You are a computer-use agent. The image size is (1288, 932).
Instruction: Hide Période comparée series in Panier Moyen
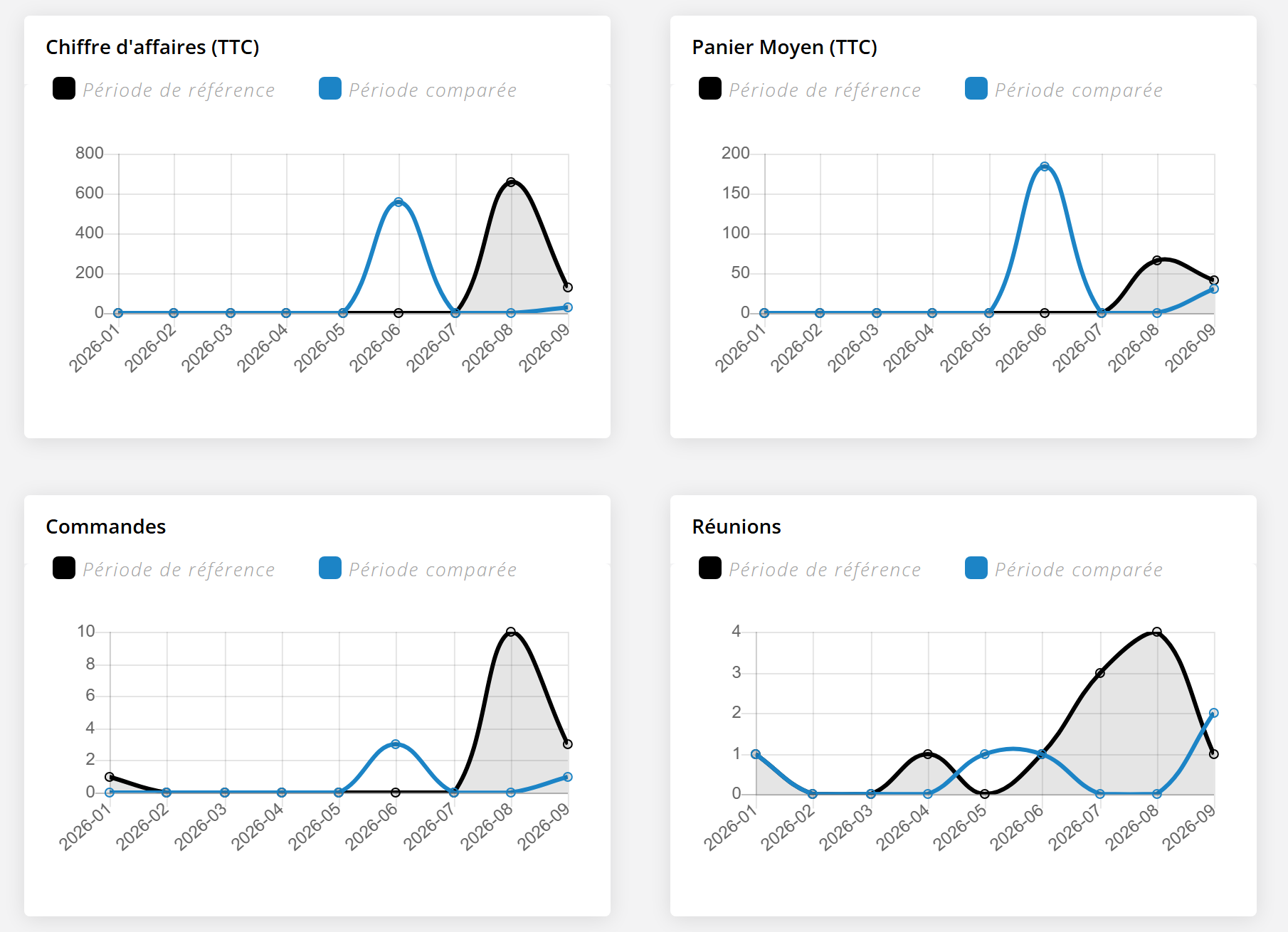(1078, 90)
